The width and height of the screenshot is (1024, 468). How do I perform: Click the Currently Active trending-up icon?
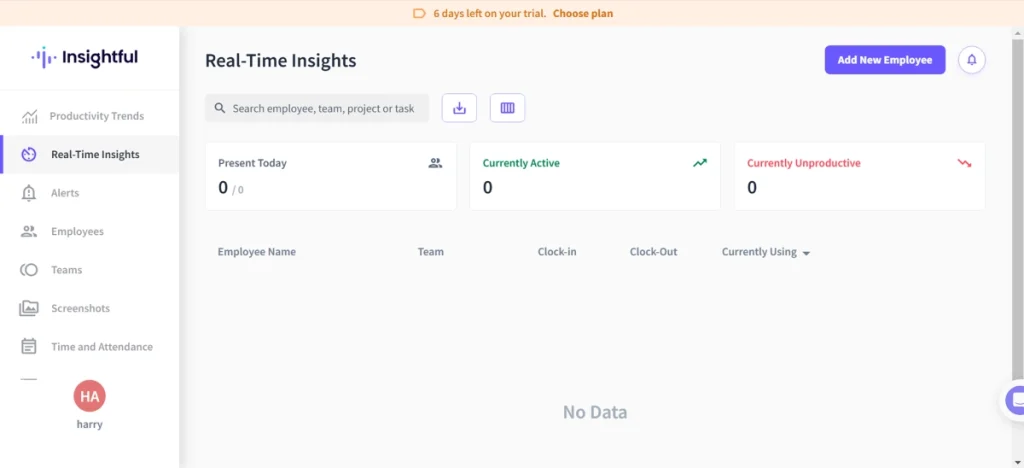[x=700, y=163]
